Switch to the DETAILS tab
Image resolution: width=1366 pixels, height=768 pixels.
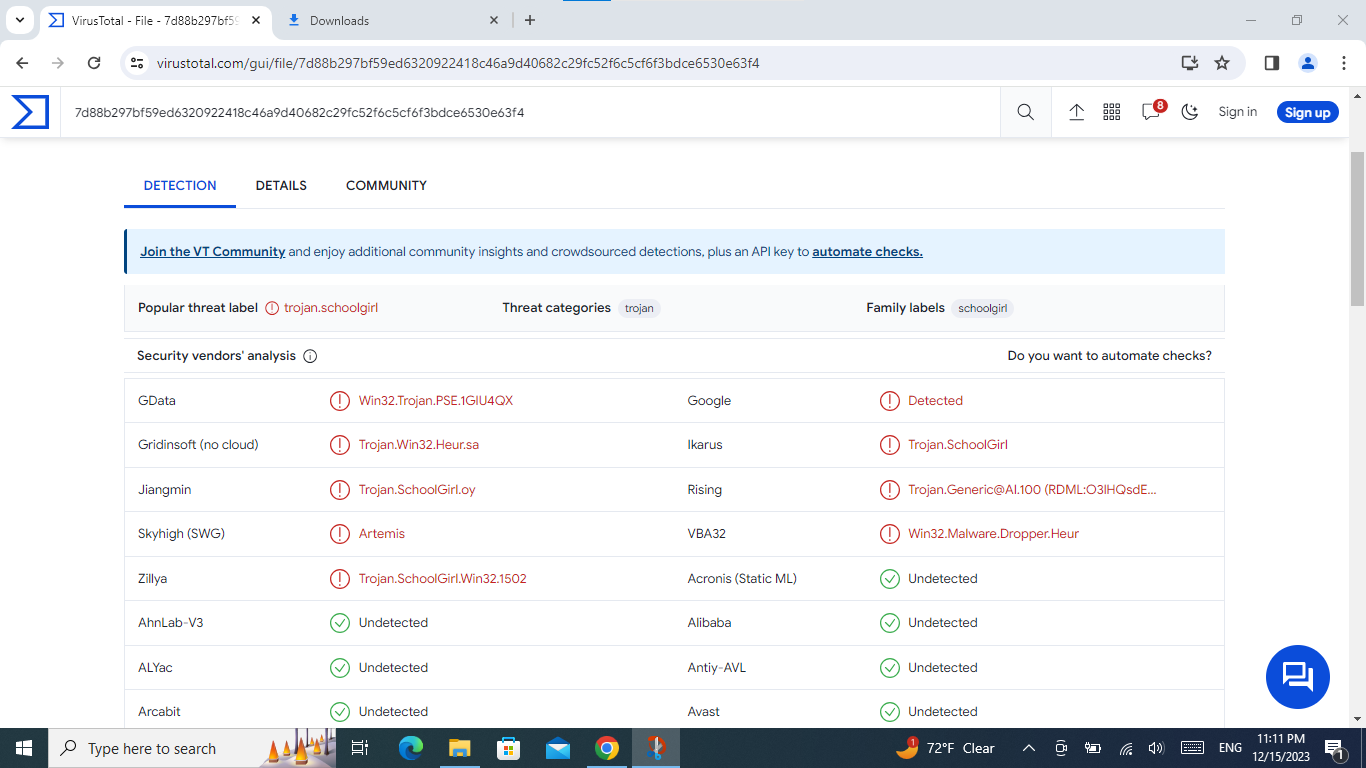click(x=281, y=186)
